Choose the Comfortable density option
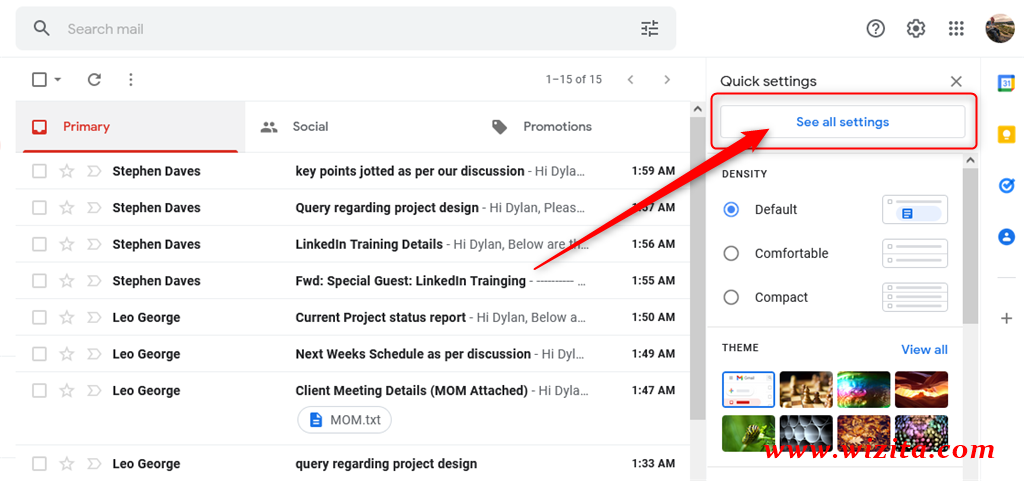The width and height of the screenshot is (1024, 481). coord(731,253)
